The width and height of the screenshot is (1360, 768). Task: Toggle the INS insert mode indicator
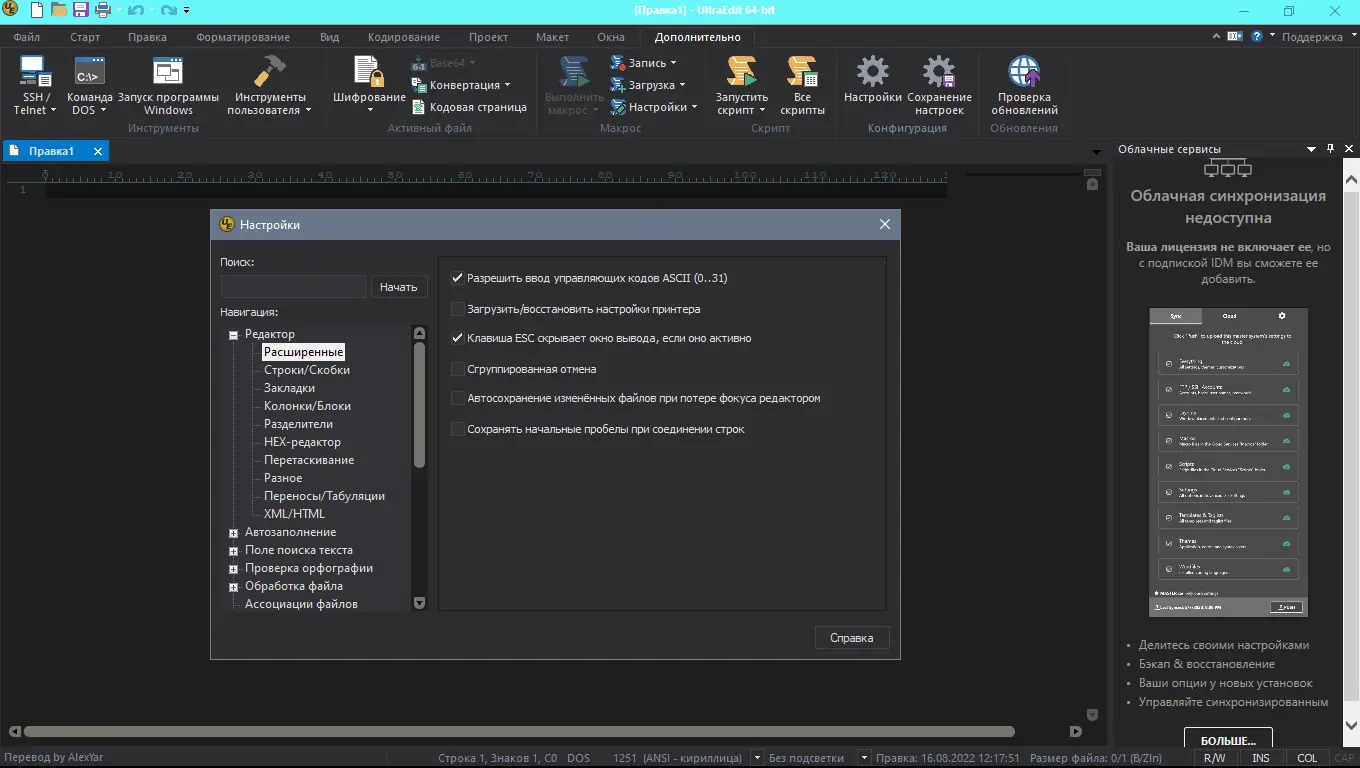click(x=1261, y=758)
